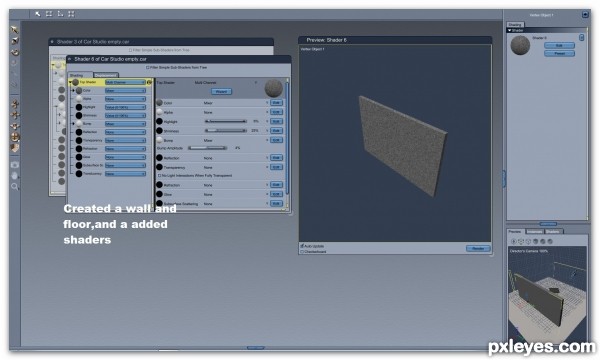Click Edit button on the Reflection channel row

pyautogui.click(x=276, y=158)
